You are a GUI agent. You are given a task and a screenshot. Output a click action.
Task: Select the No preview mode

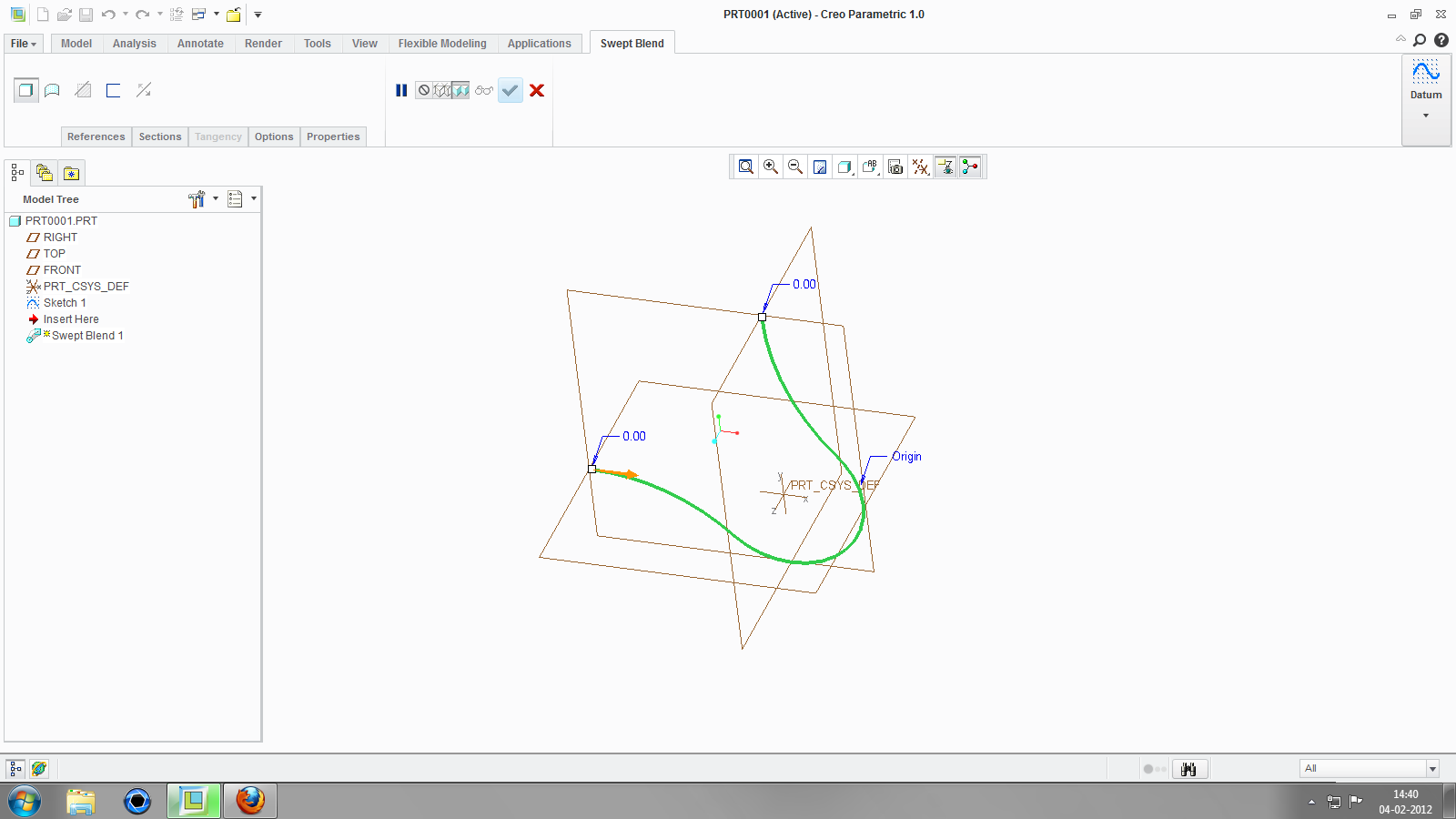click(x=424, y=90)
